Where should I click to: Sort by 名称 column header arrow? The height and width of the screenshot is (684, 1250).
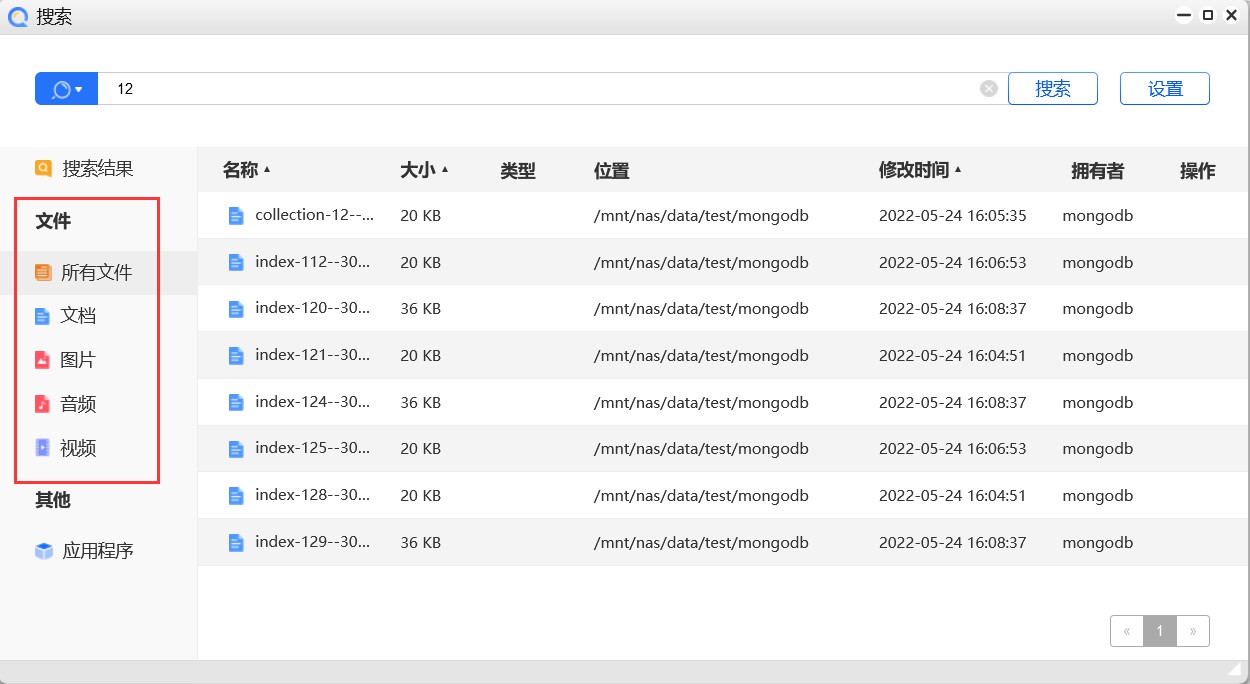pos(267,170)
